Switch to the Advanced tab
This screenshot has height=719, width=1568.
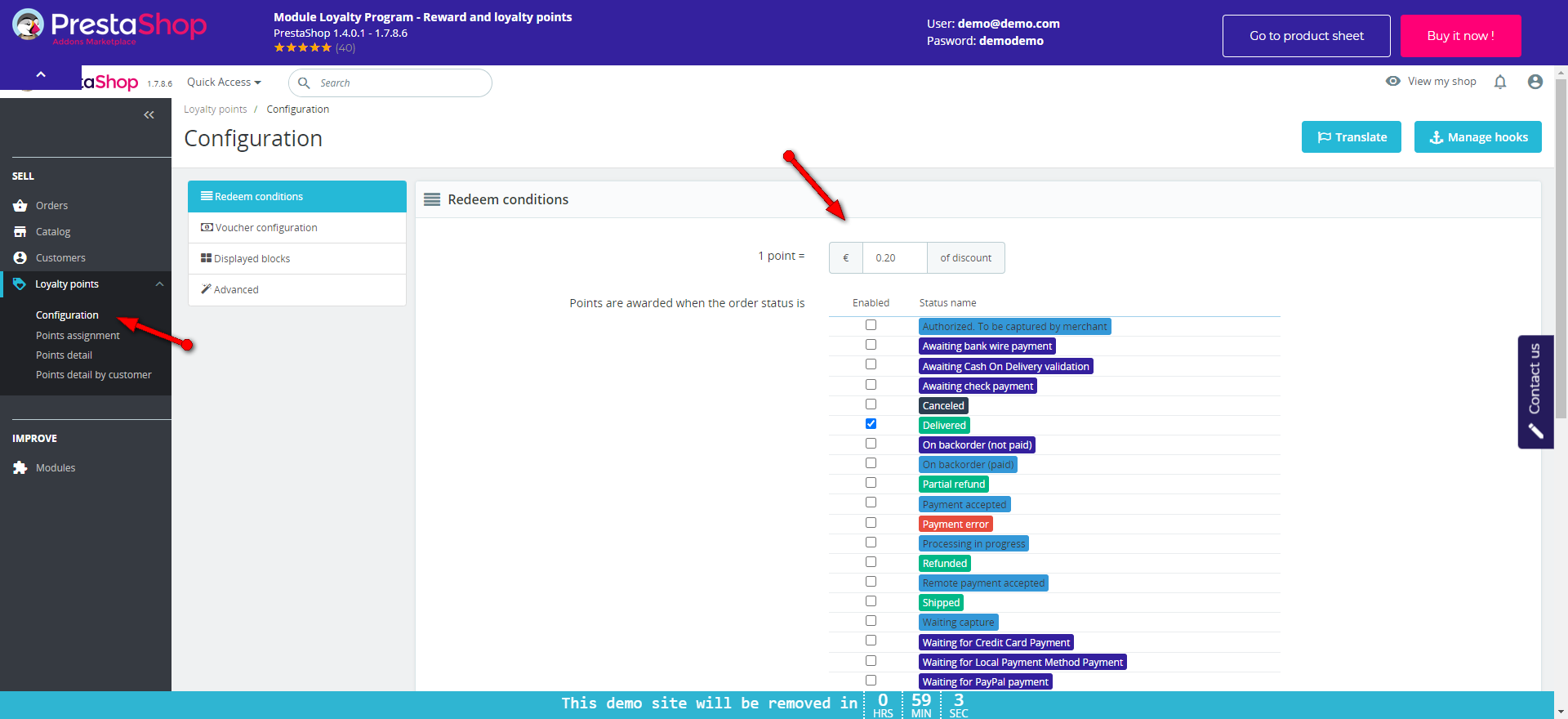click(297, 290)
